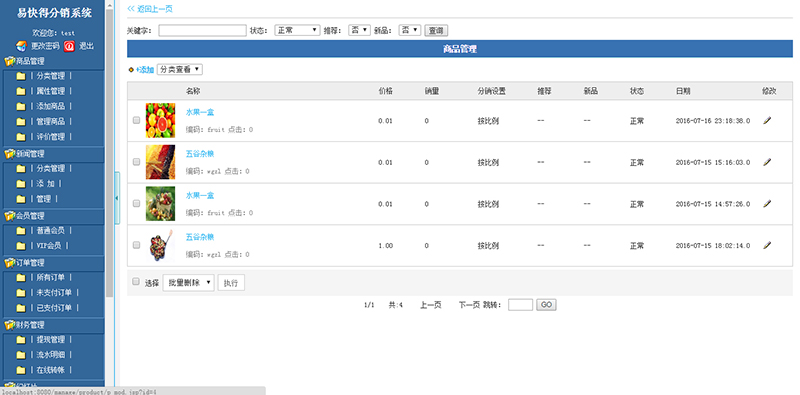Viewport: 800px width, 395px height.
Task: Click folder icon beside 未支付订单
Action: tap(20, 293)
